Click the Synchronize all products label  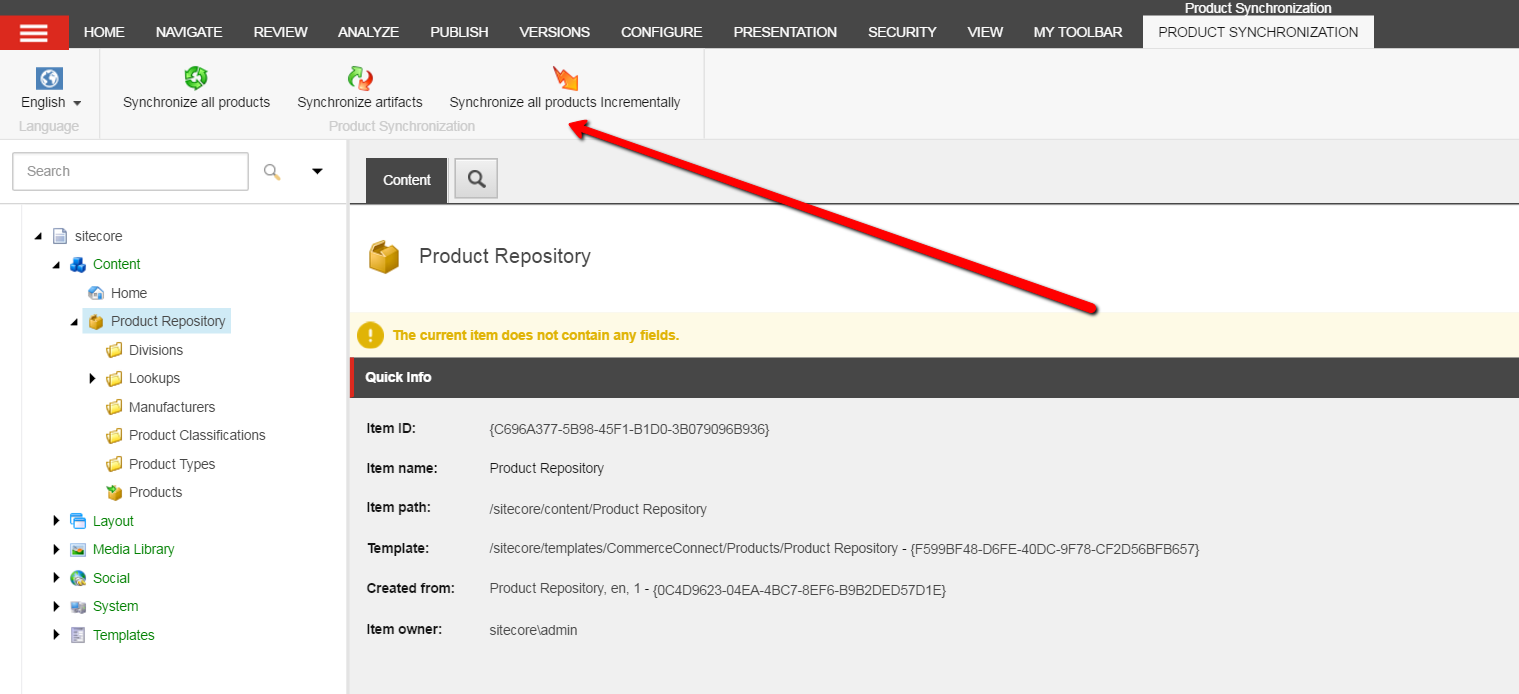[196, 102]
